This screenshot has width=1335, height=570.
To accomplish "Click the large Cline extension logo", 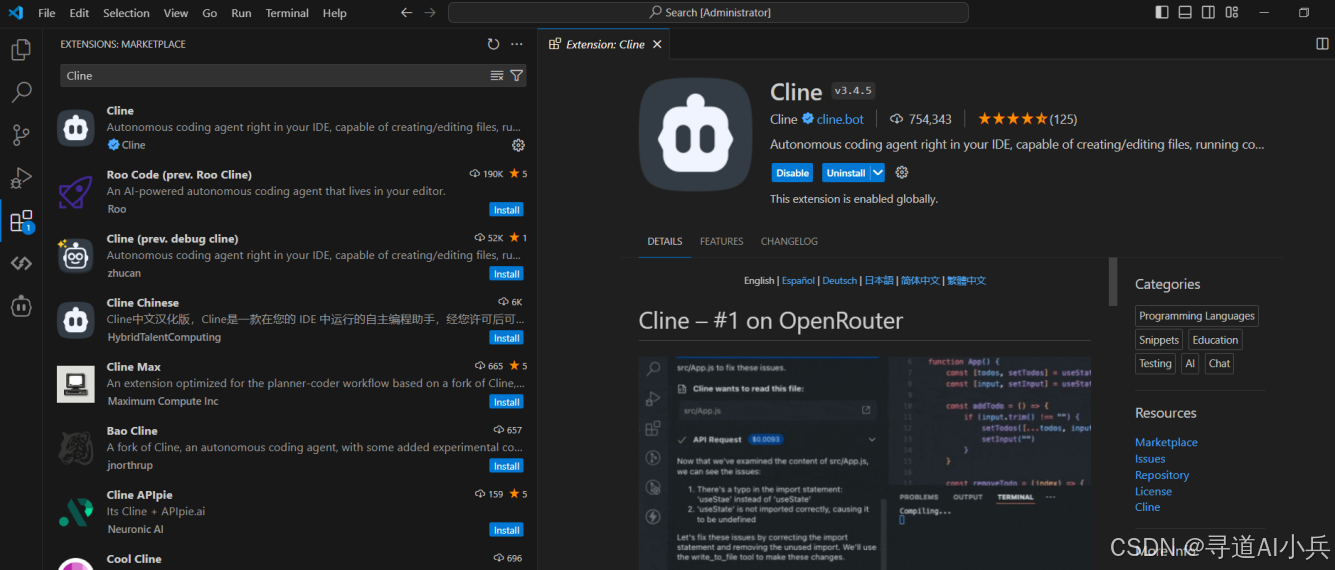I will (x=695, y=134).
